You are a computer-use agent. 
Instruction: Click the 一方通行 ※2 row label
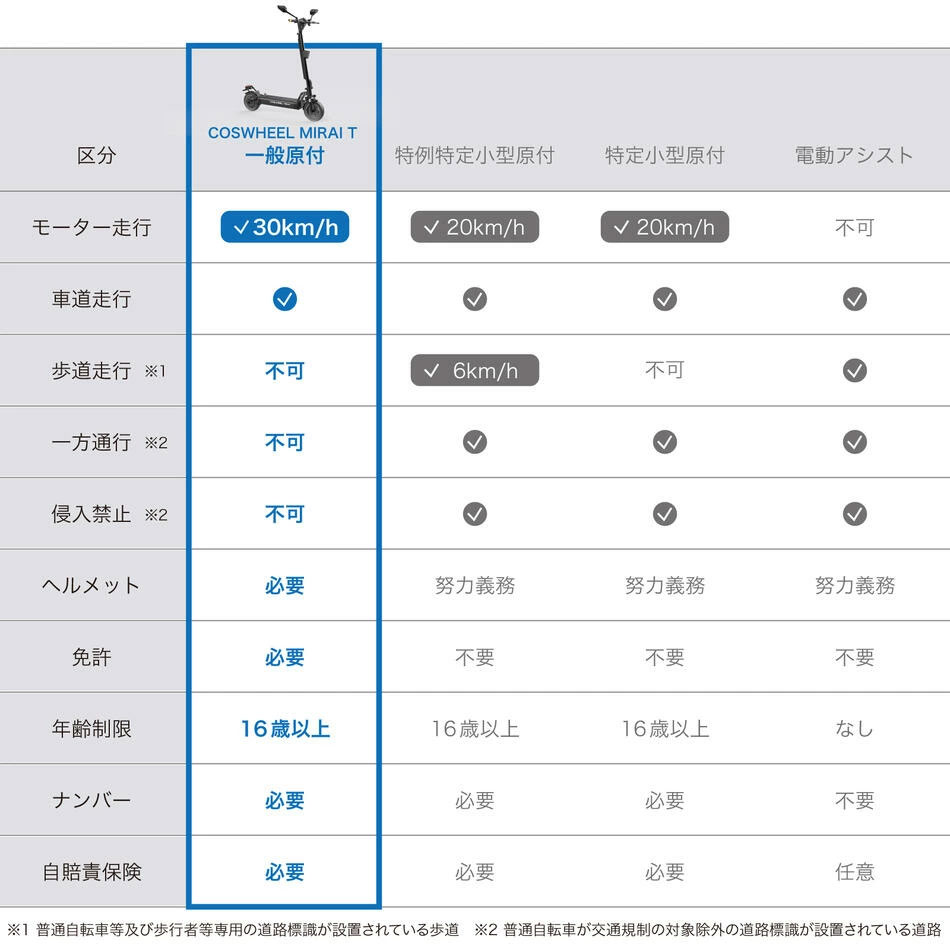pyautogui.click(x=109, y=442)
